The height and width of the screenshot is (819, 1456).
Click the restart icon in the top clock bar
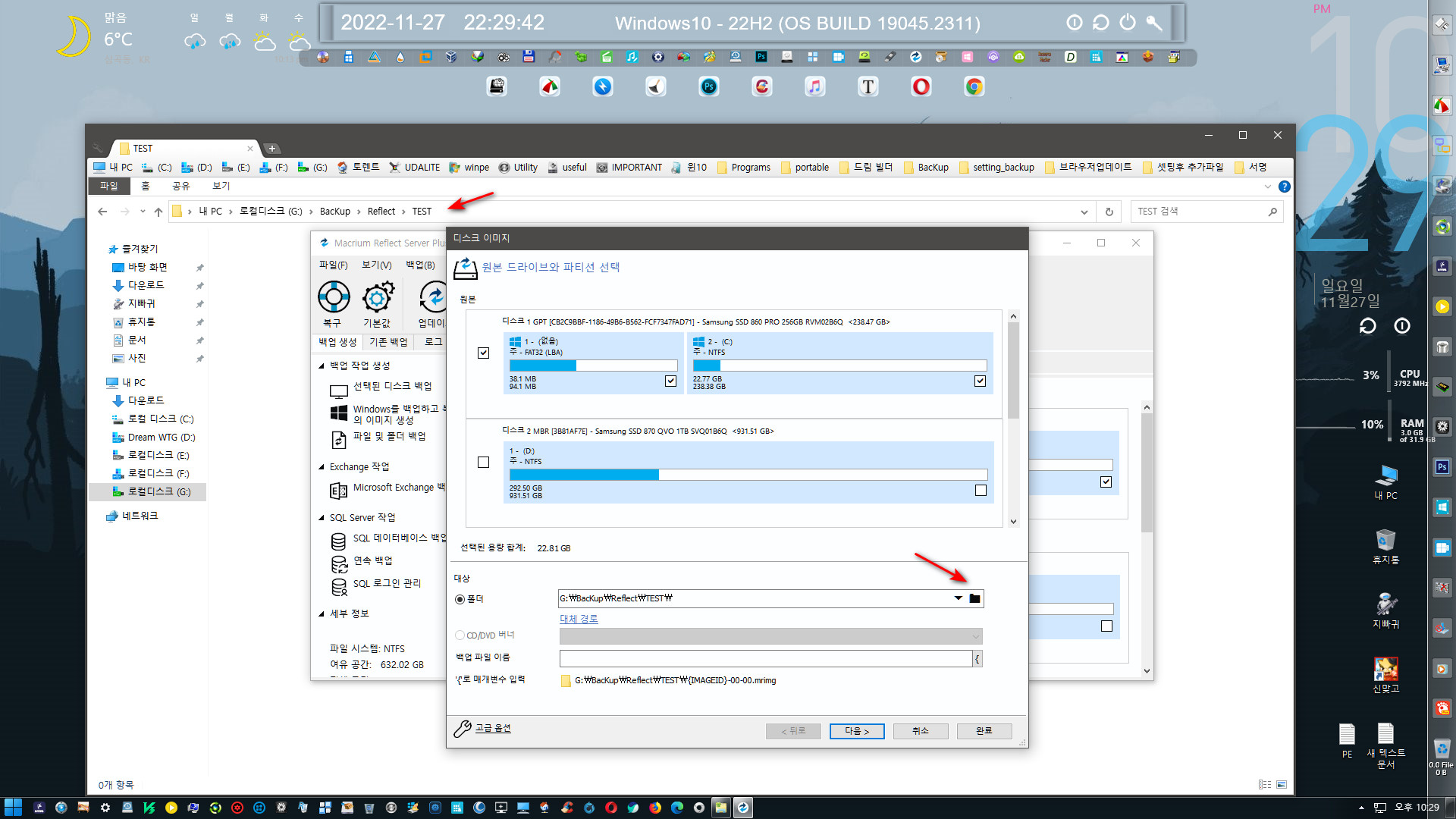point(1100,23)
